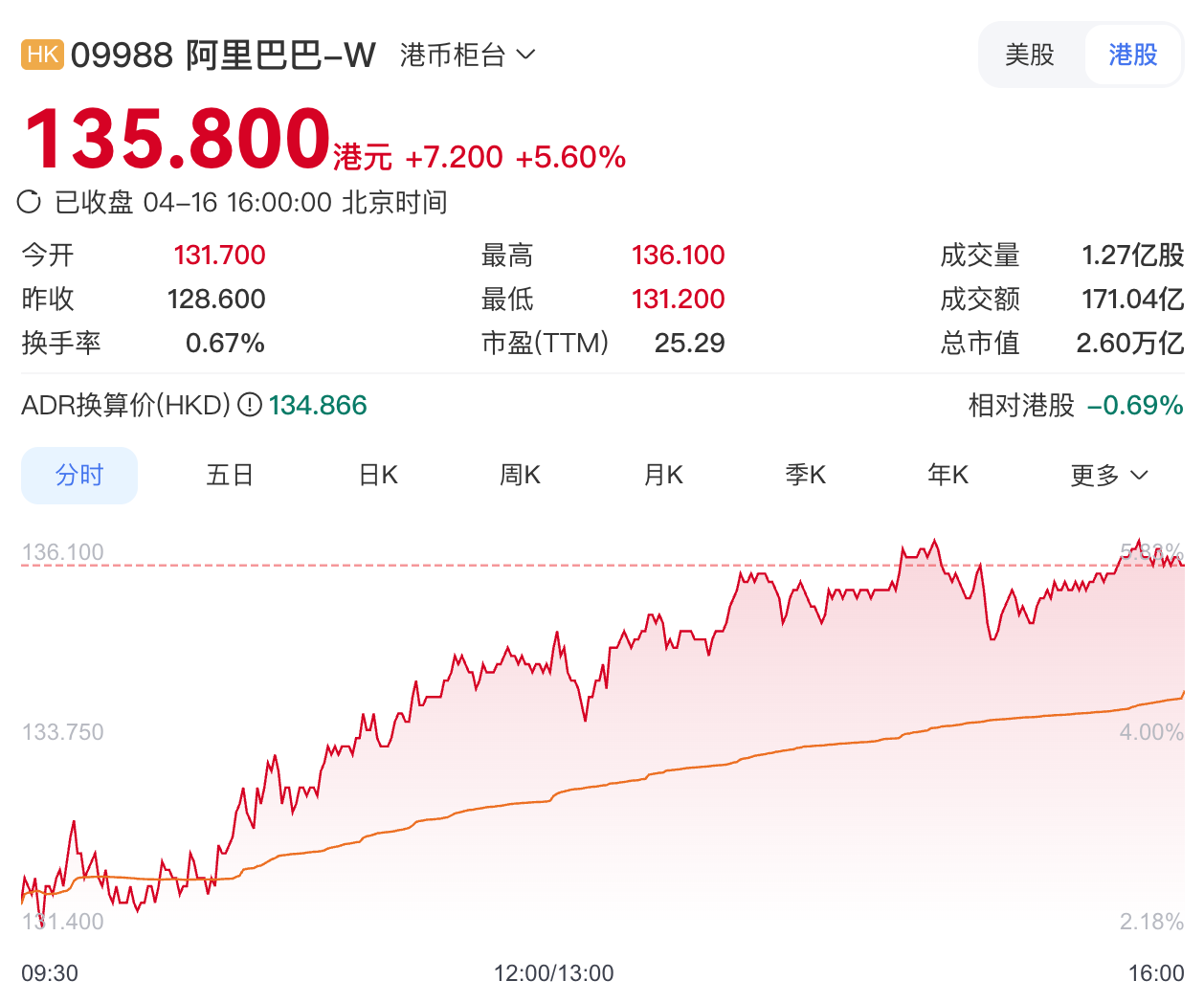Image resolution: width=1204 pixels, height=1003 pixels.
Task: Click the 换手率 value 0.67%
Action: [225, 343]
